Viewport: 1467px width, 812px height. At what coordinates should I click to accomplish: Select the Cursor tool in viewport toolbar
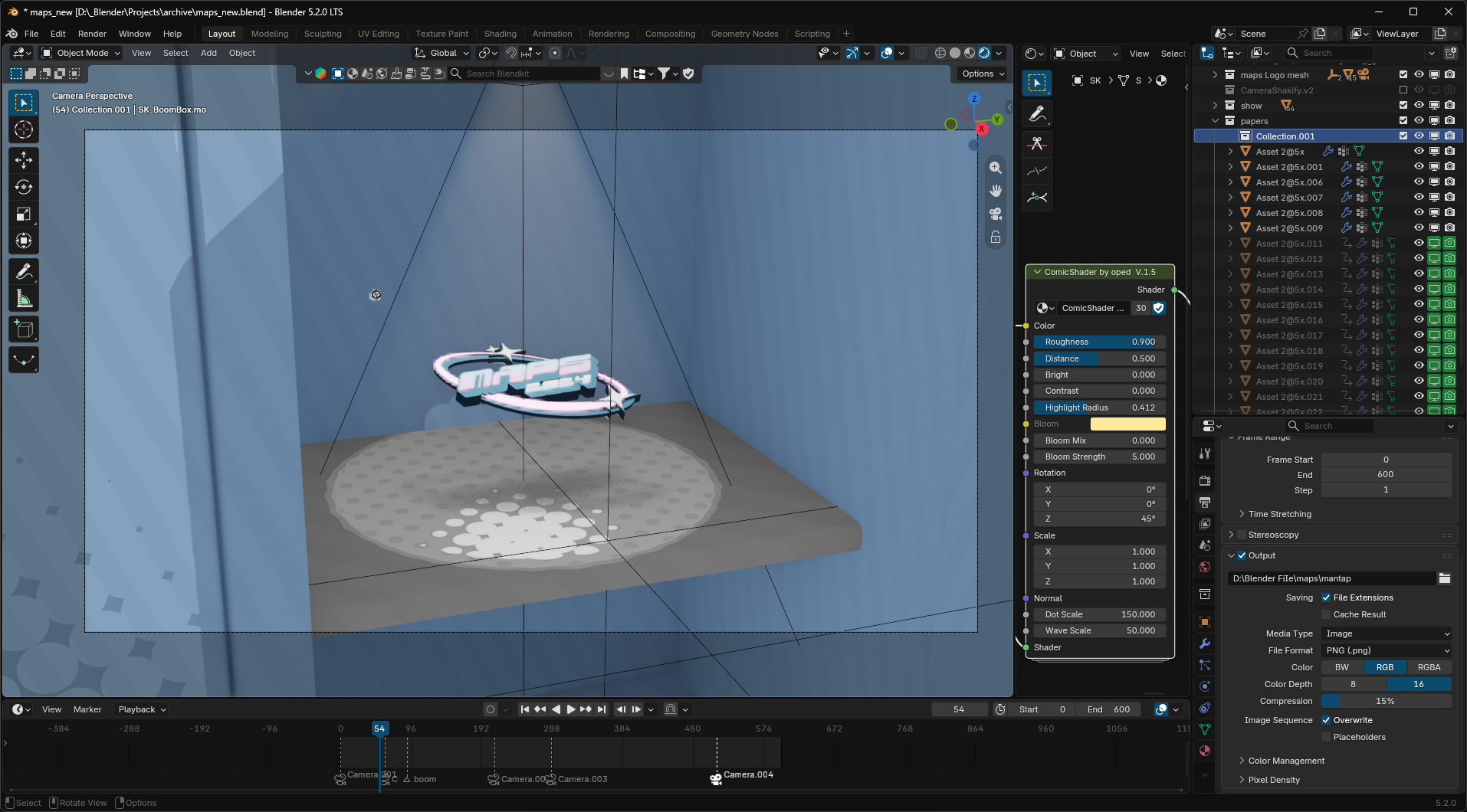[24, 129]
